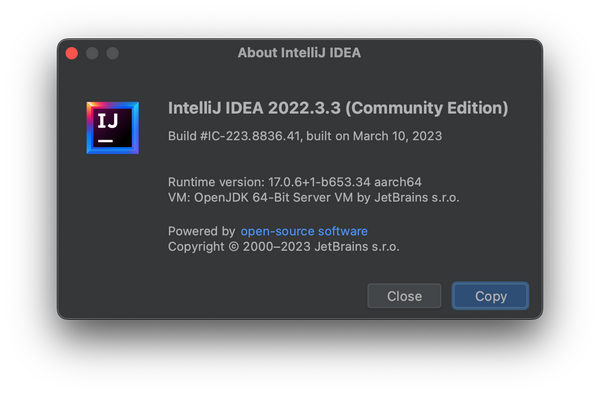Click the 'VM: OpenJDK 64-Bit Server' line
600x395 pixels.
249,198
